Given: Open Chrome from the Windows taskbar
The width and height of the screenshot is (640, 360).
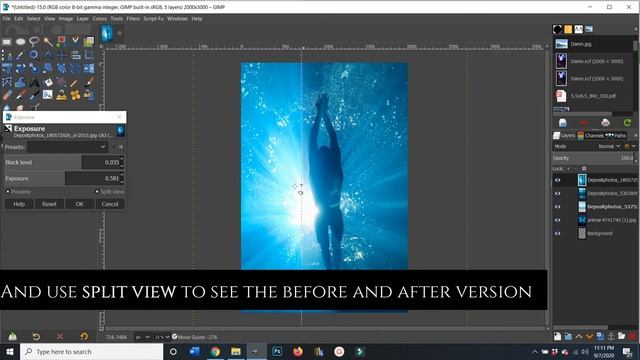Looking at the screenshot, I should (x=216, y=351).
